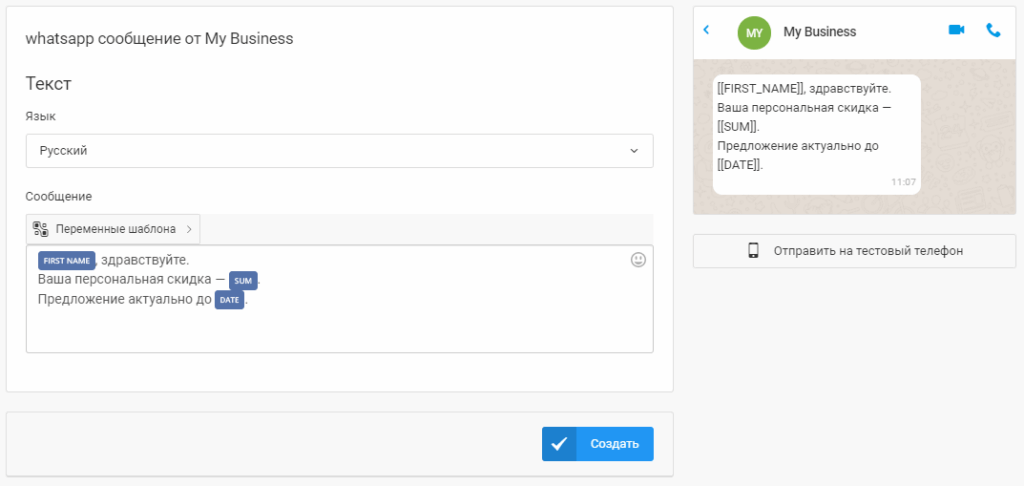Open the emoji picker smiley icon
Screen dimensions: 1024x486
(638, 260)
